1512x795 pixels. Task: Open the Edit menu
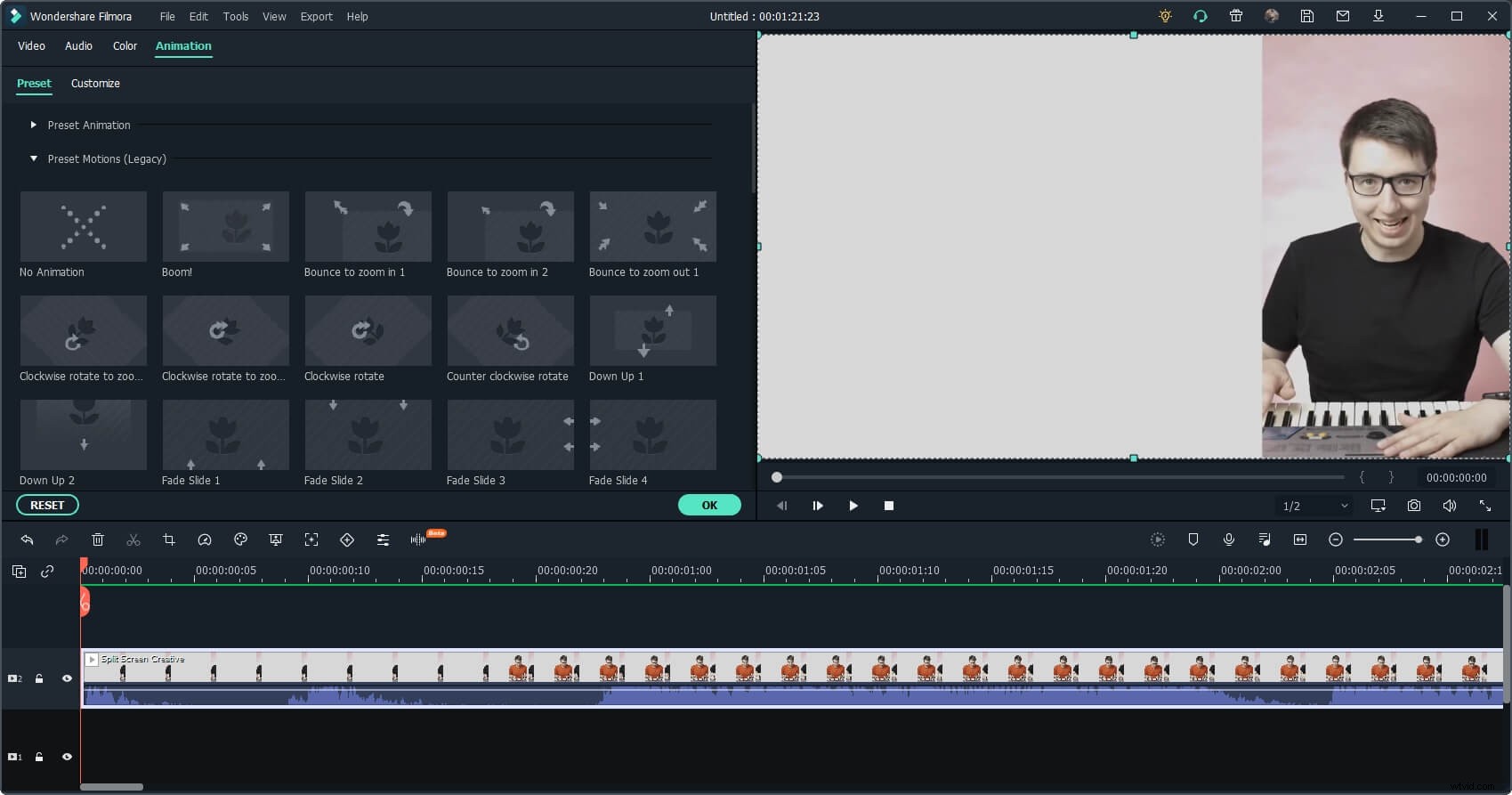[x=198, y=17]
